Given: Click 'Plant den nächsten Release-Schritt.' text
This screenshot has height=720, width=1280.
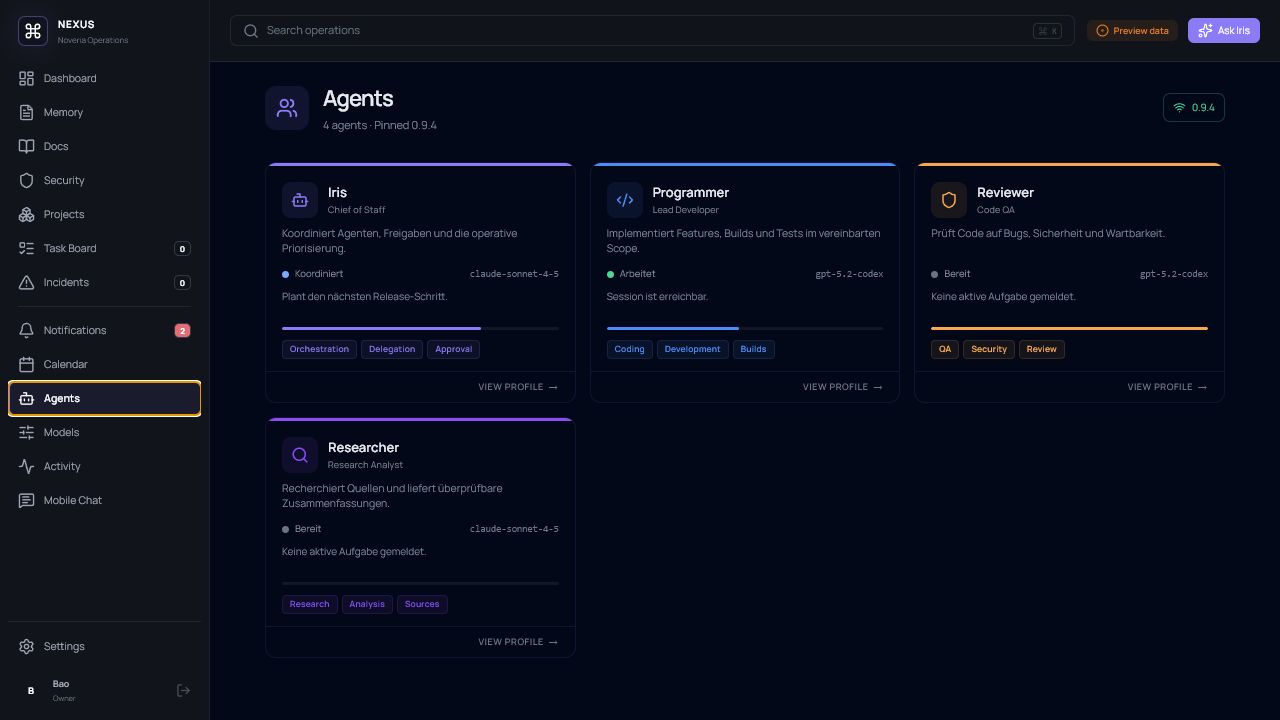Looking at the screenshot, I should coord(365,297).
